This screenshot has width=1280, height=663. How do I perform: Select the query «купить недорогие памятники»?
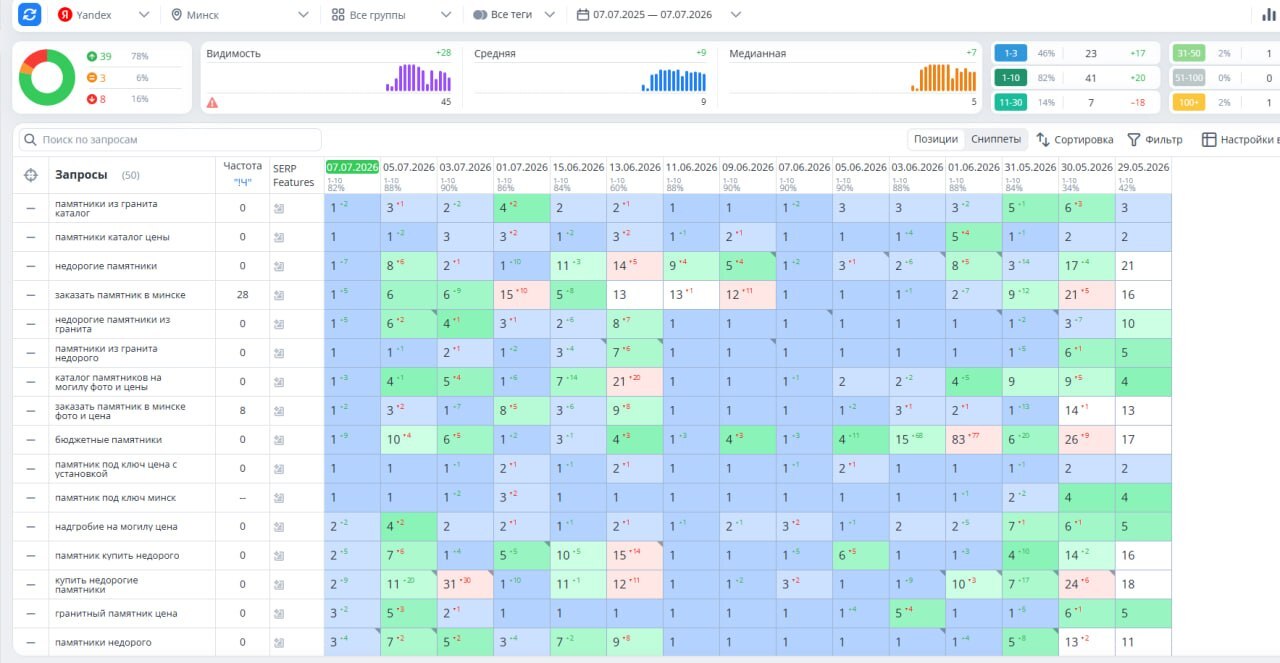pyautogui.click(x=97, y=585)
